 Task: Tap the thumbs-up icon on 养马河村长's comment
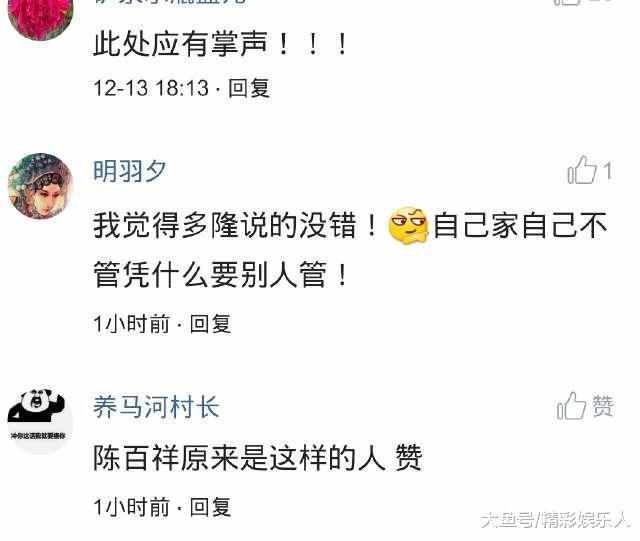572,406
